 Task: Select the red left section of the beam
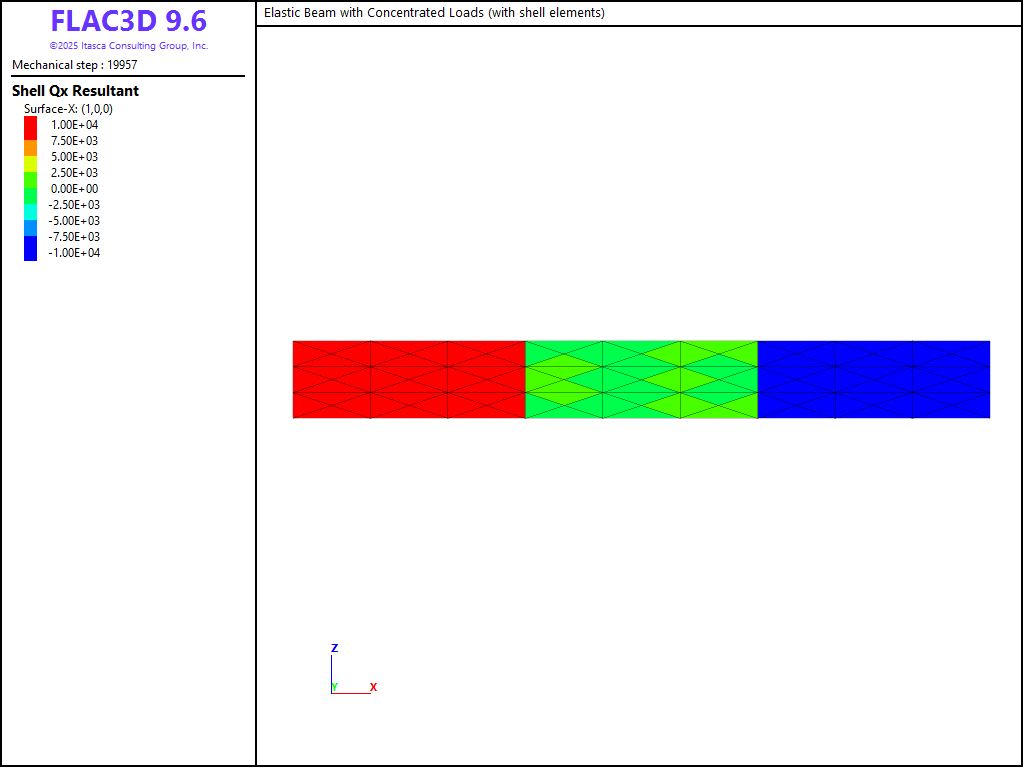click(x=408, y=379)
